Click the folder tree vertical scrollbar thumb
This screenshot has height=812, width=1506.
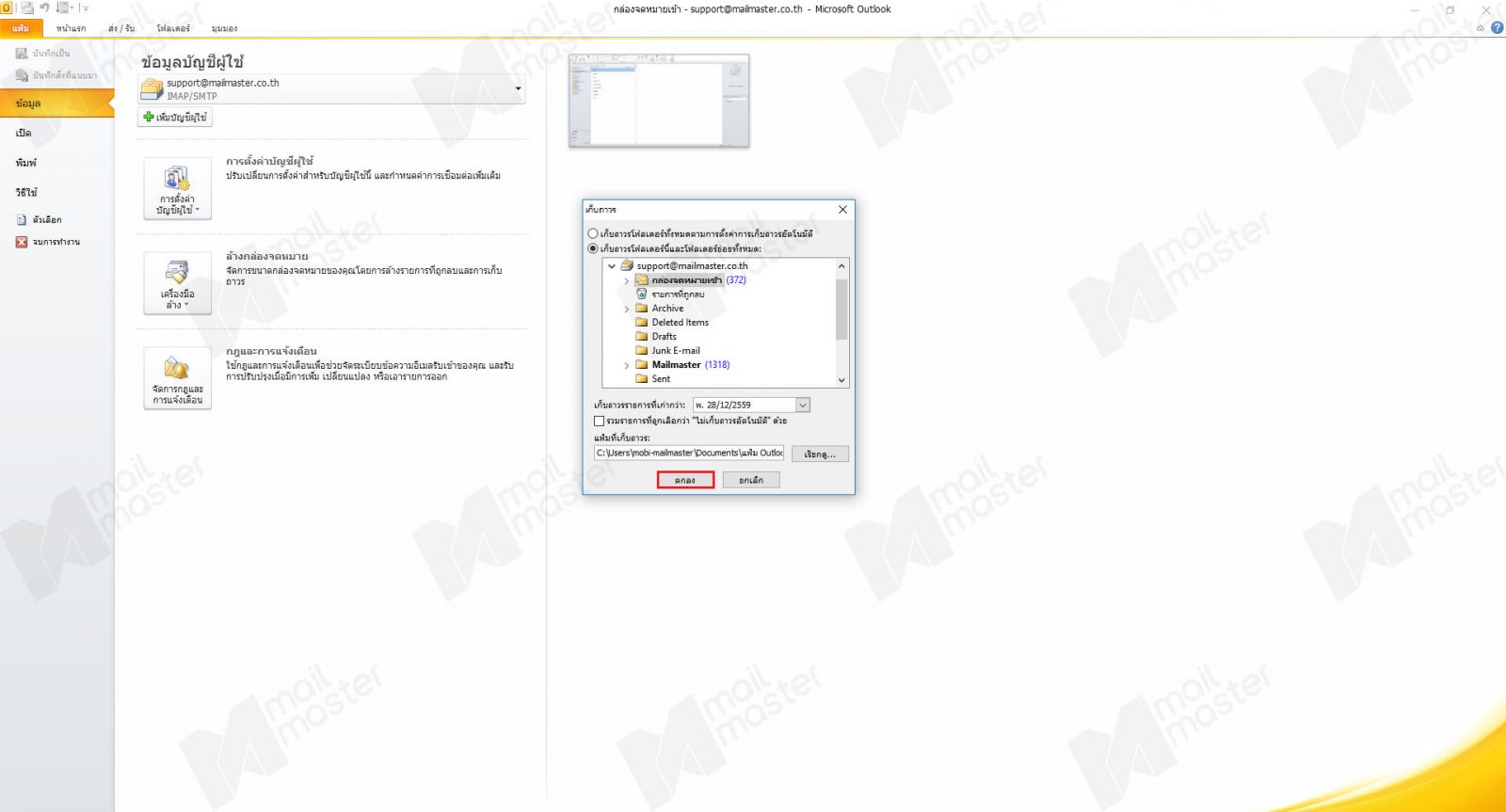(x=841, y=309)
